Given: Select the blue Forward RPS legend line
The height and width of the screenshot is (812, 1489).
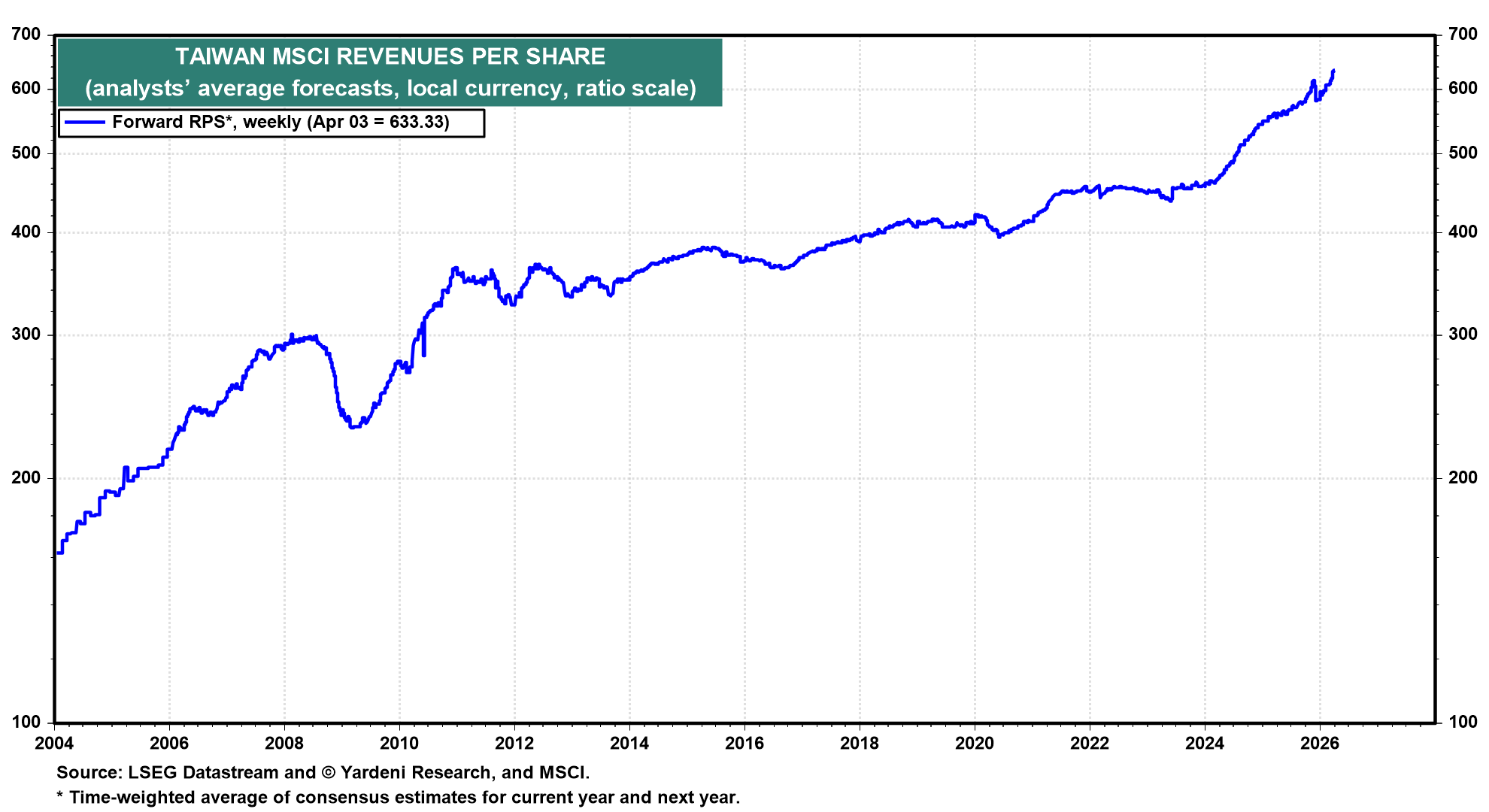Looking at the screenshot, I should pos(85,121).
